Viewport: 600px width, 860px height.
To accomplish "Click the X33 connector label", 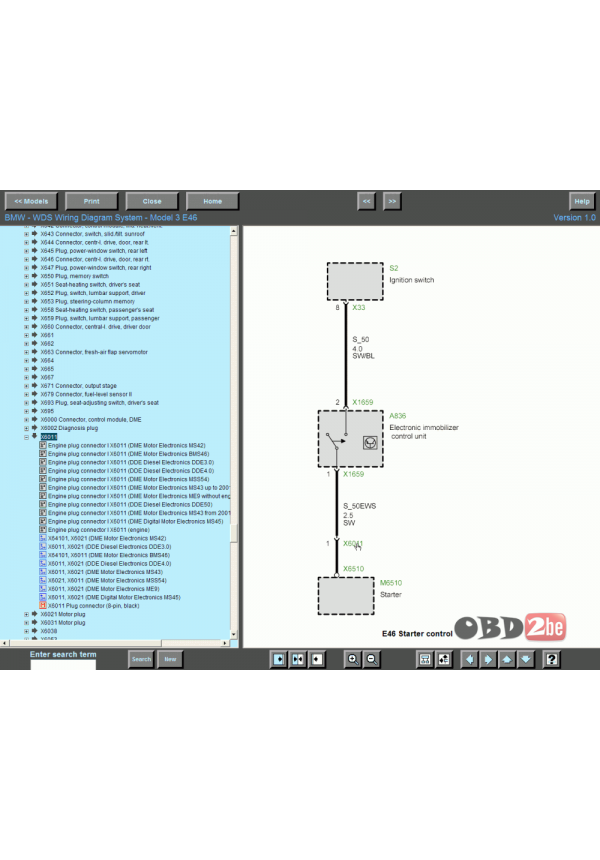I will click(359, 307).
